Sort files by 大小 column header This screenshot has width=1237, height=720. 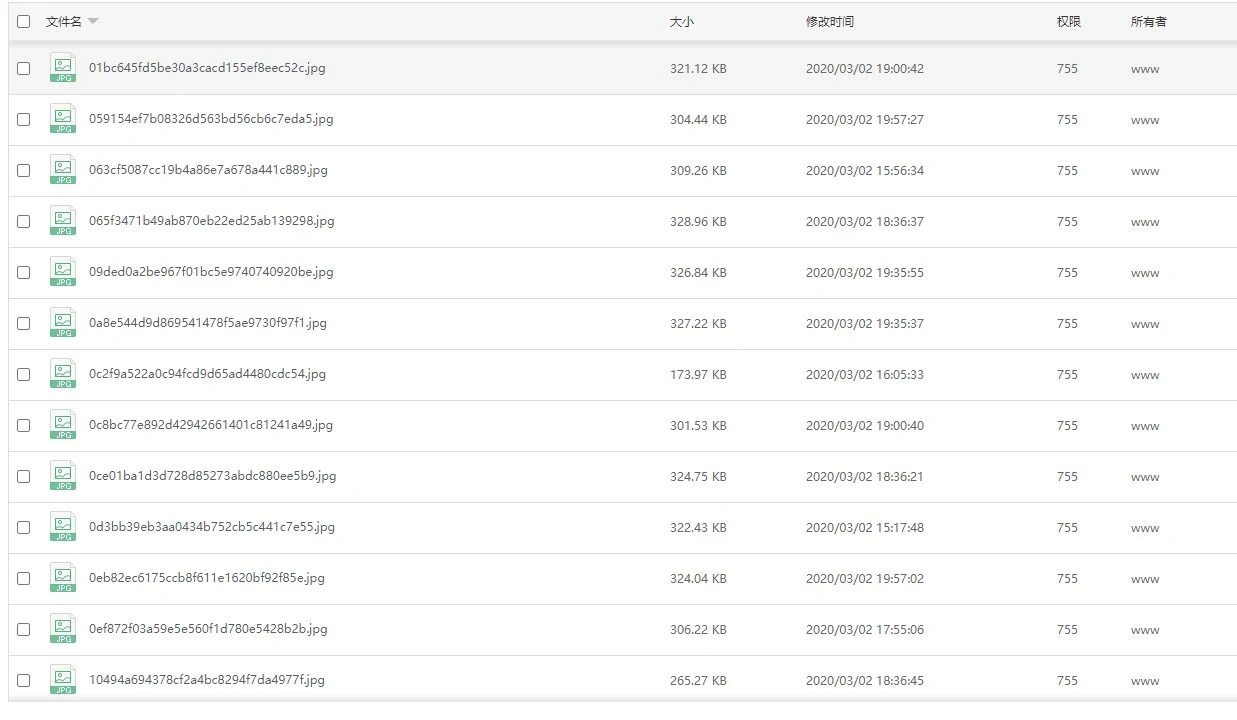(681, 21)
